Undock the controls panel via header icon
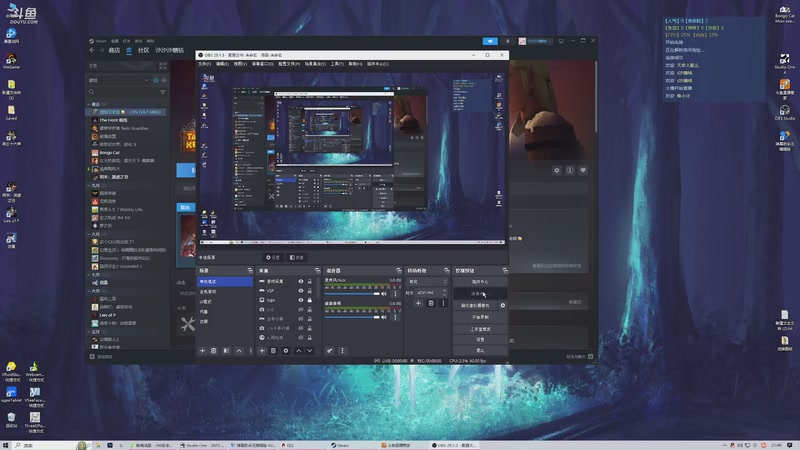Viewport: 800px width, 450px height. 505,270
